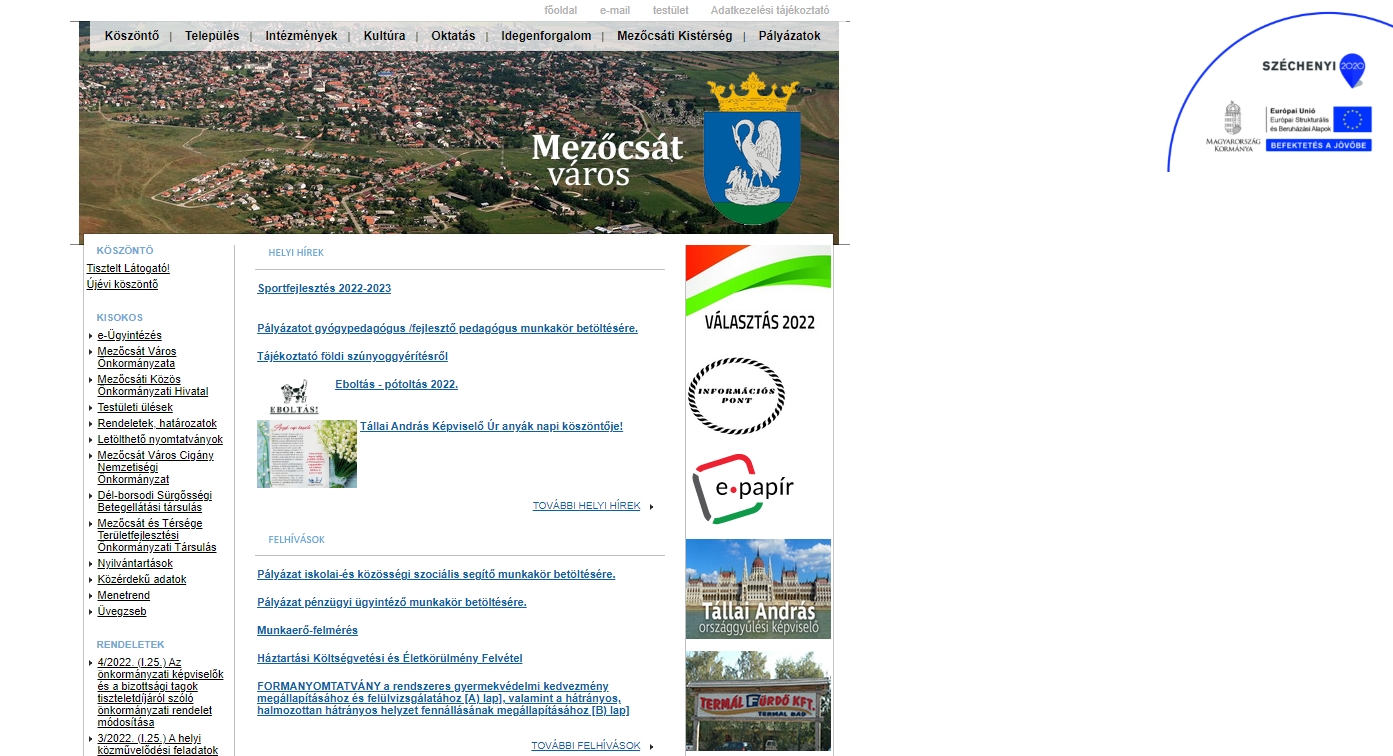Open Rendeletek, határozatok link

pos(157,424)
